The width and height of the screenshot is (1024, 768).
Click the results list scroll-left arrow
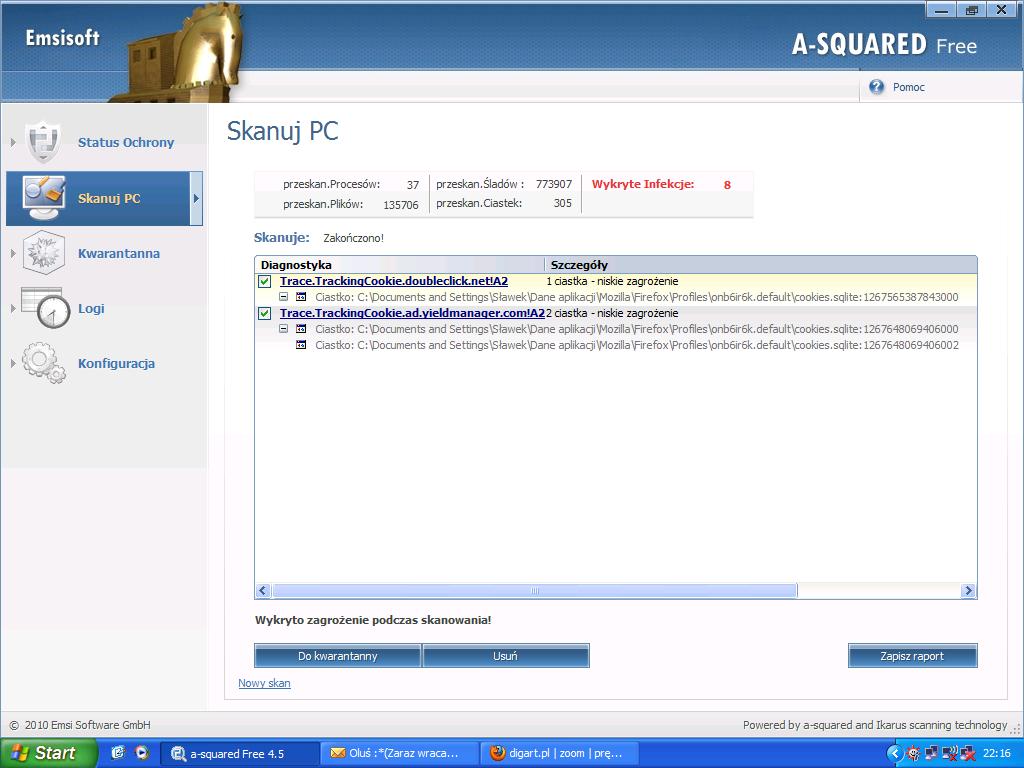coord(263,591)
